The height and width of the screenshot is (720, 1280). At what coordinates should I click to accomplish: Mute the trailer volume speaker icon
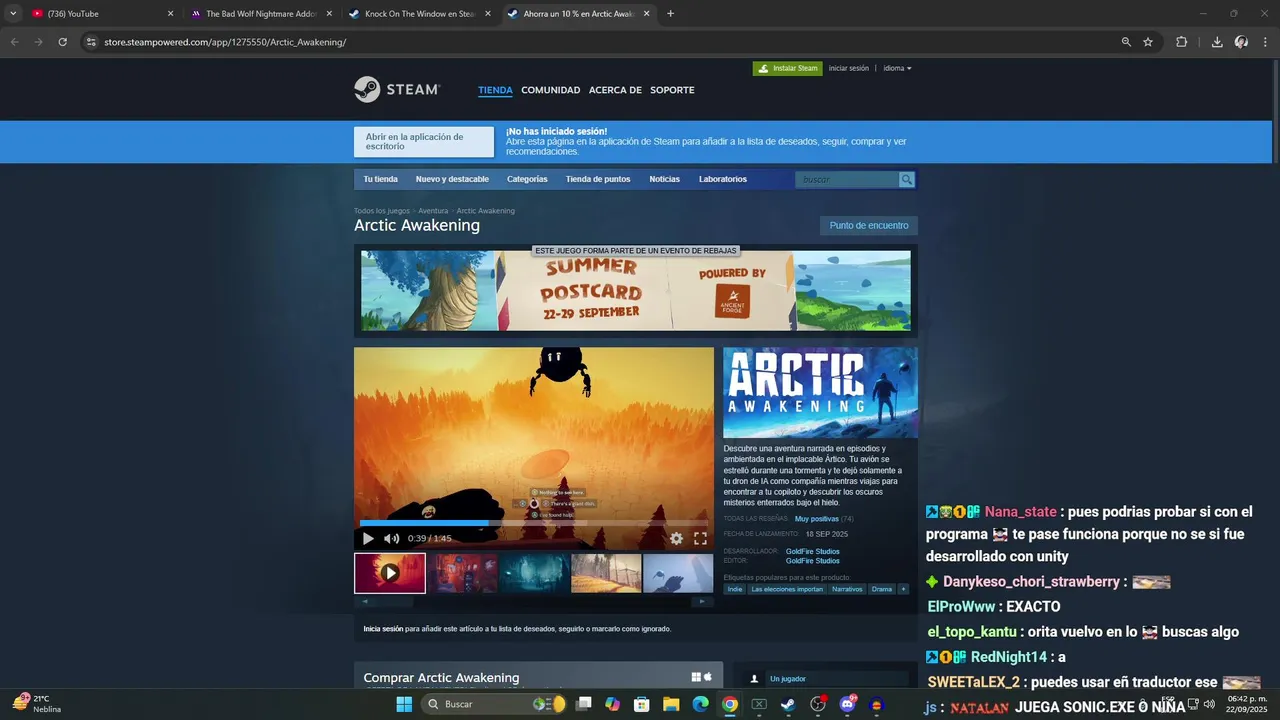coord(391,538)
